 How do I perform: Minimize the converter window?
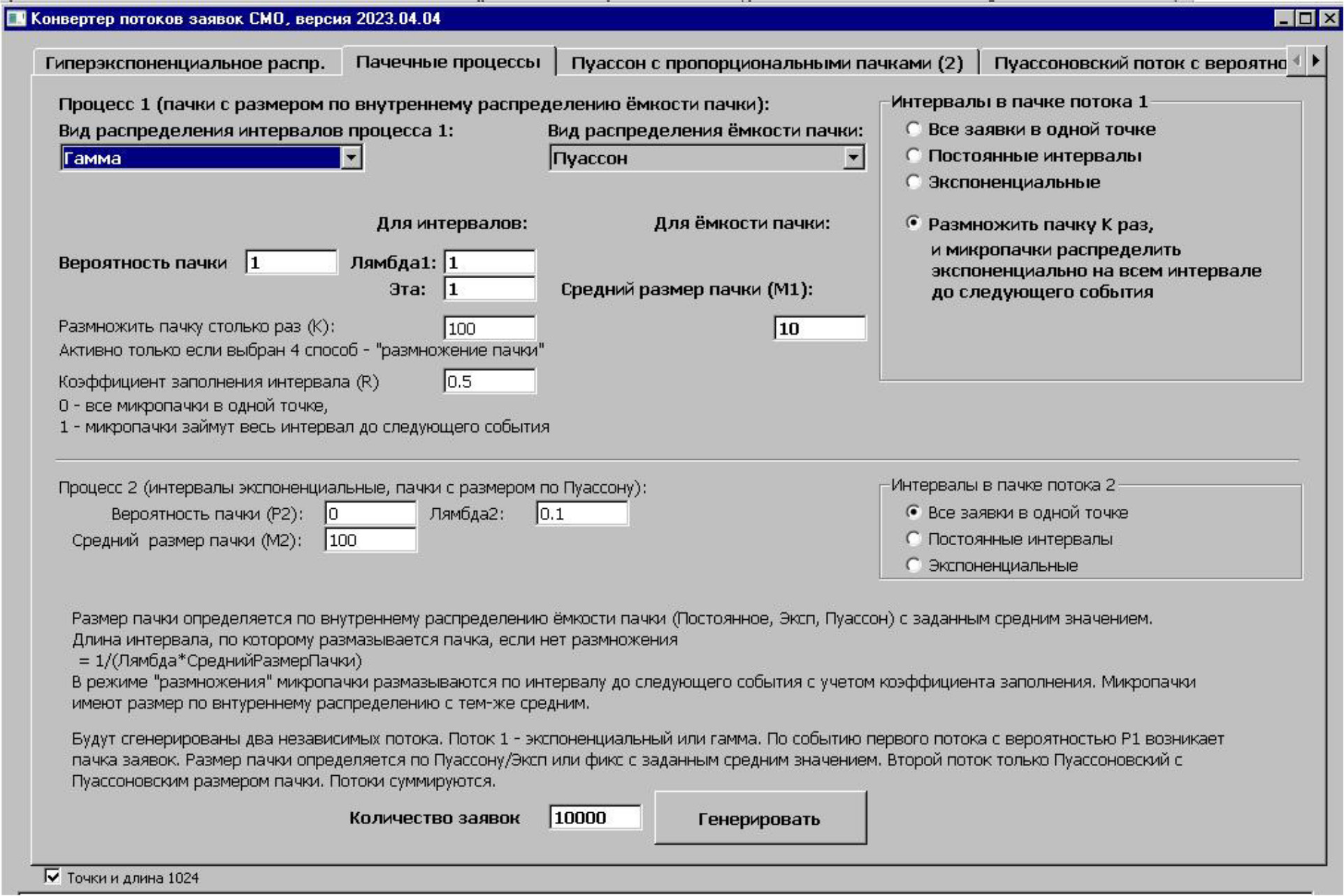point(1284,18)
